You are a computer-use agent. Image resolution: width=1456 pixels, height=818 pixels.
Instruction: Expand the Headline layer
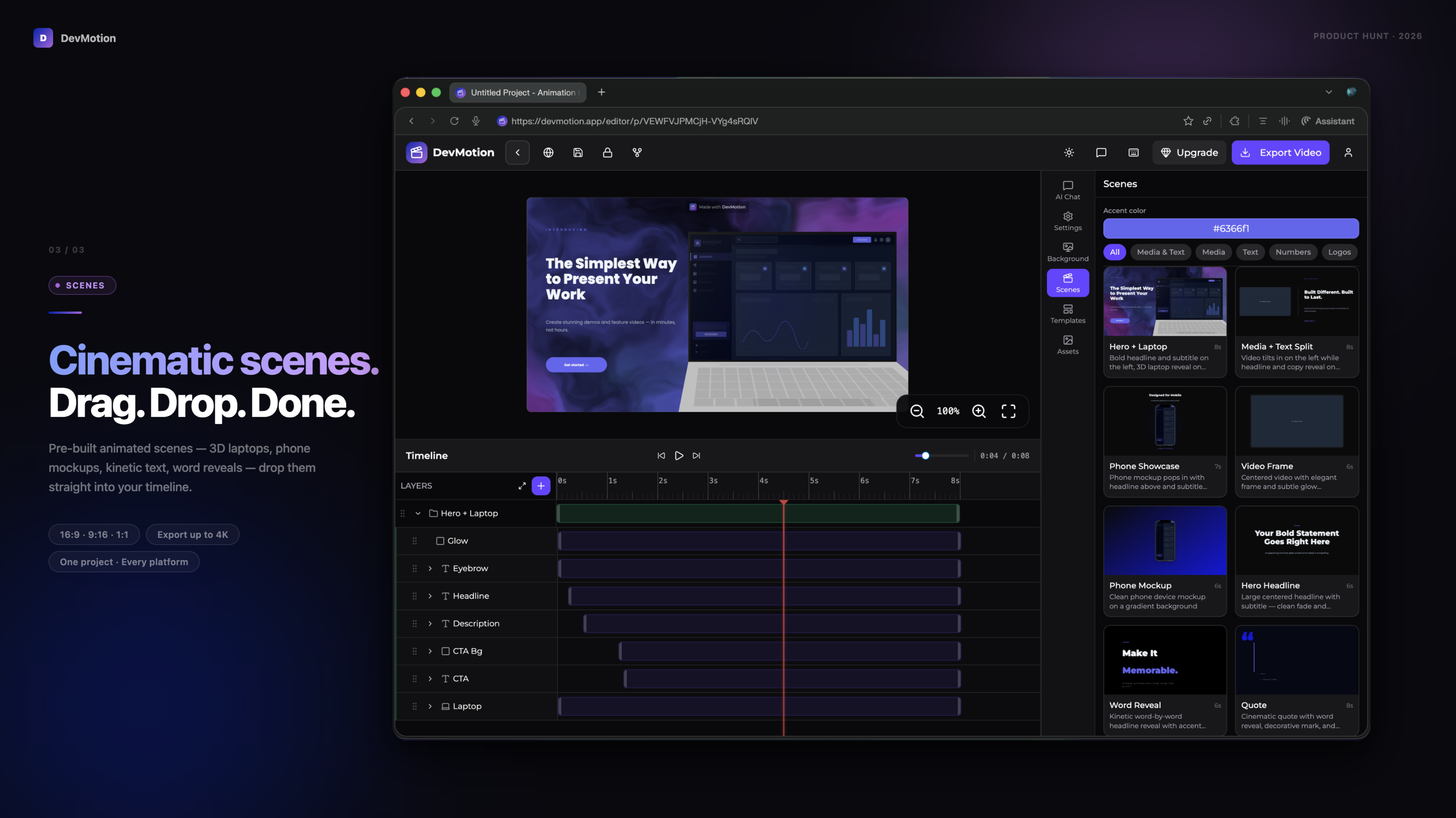coord(430,596)
